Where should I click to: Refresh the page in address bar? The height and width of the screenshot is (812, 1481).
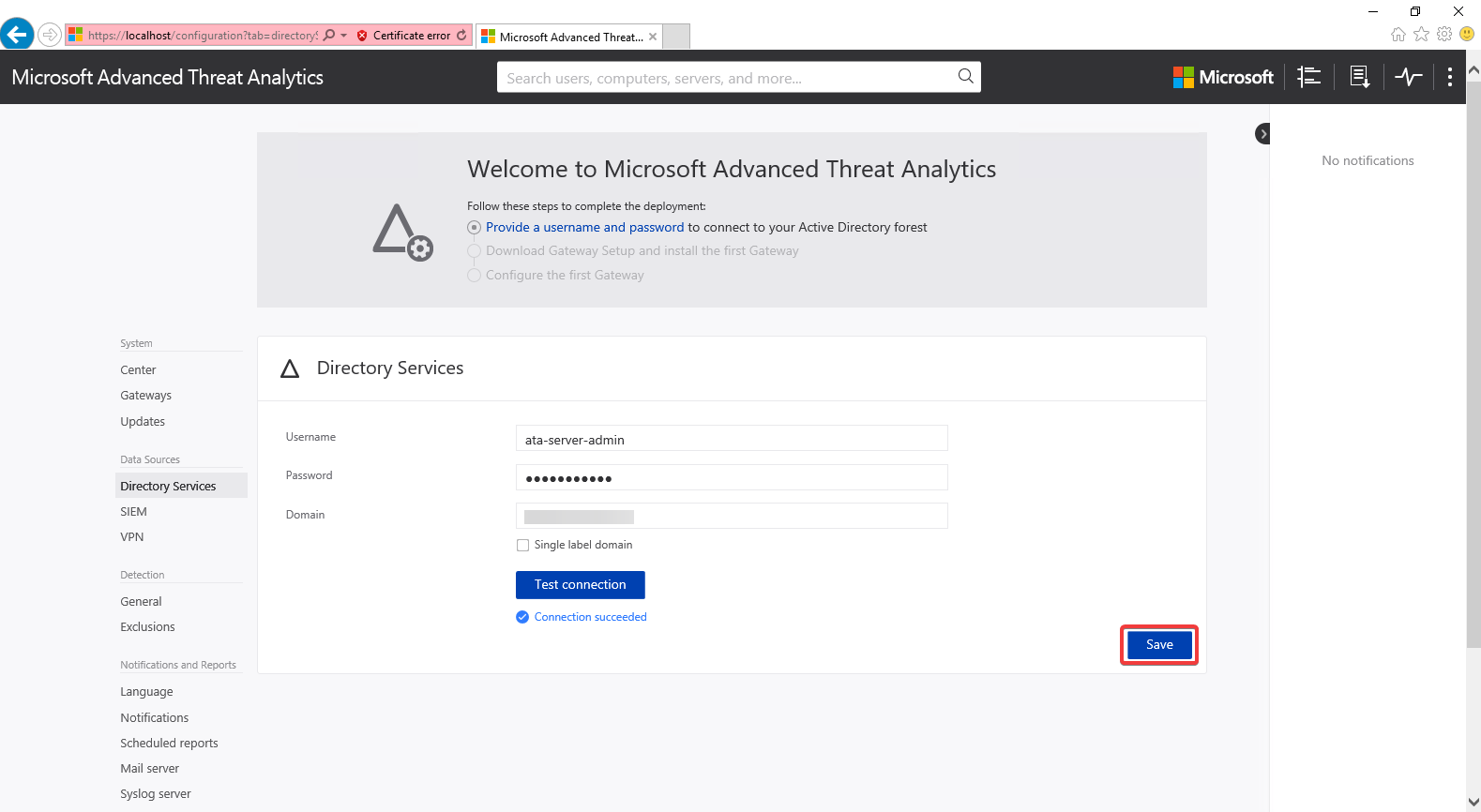click(x=461, y=36)
